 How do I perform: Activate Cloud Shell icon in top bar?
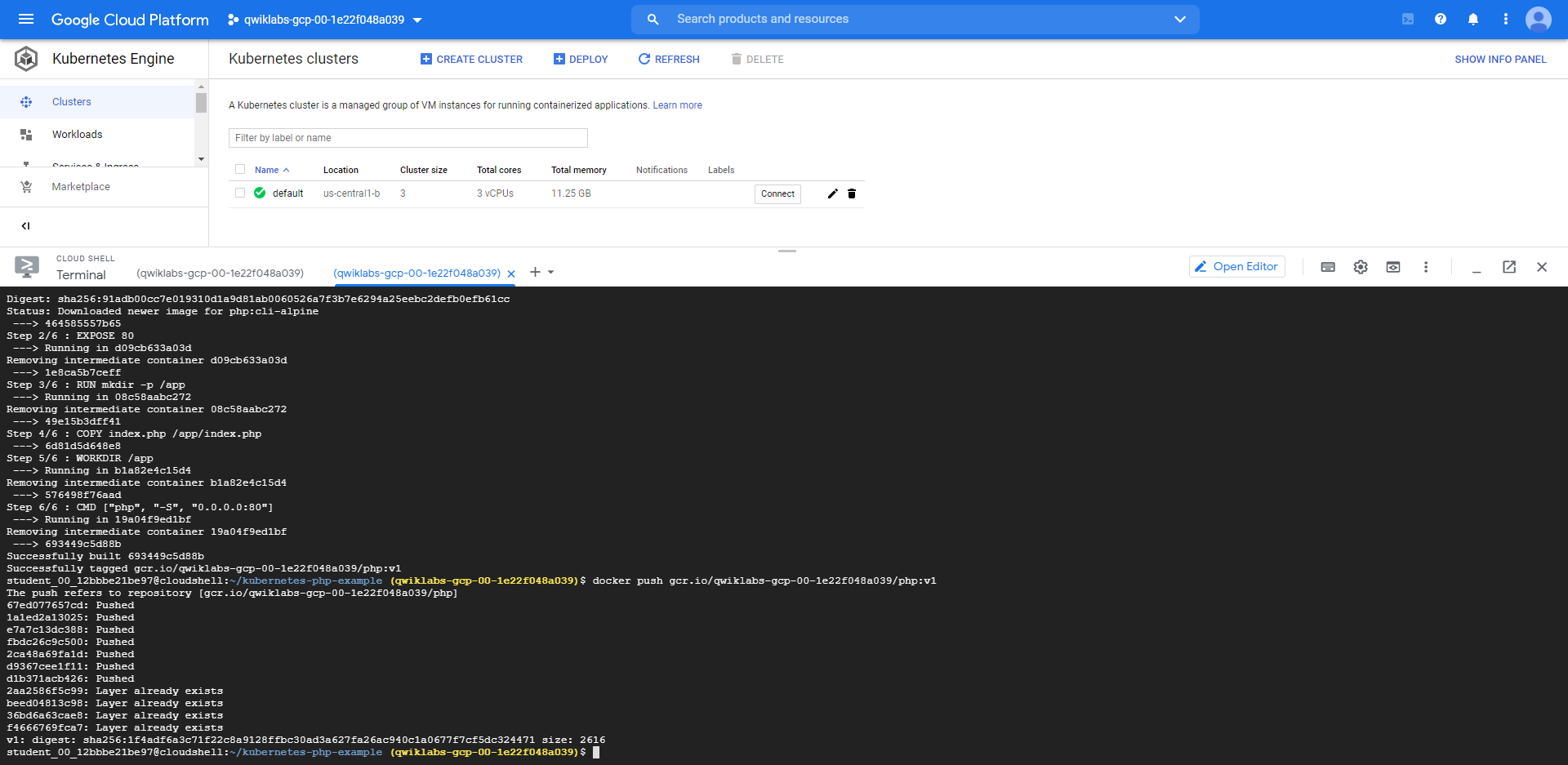point(1408,19)
